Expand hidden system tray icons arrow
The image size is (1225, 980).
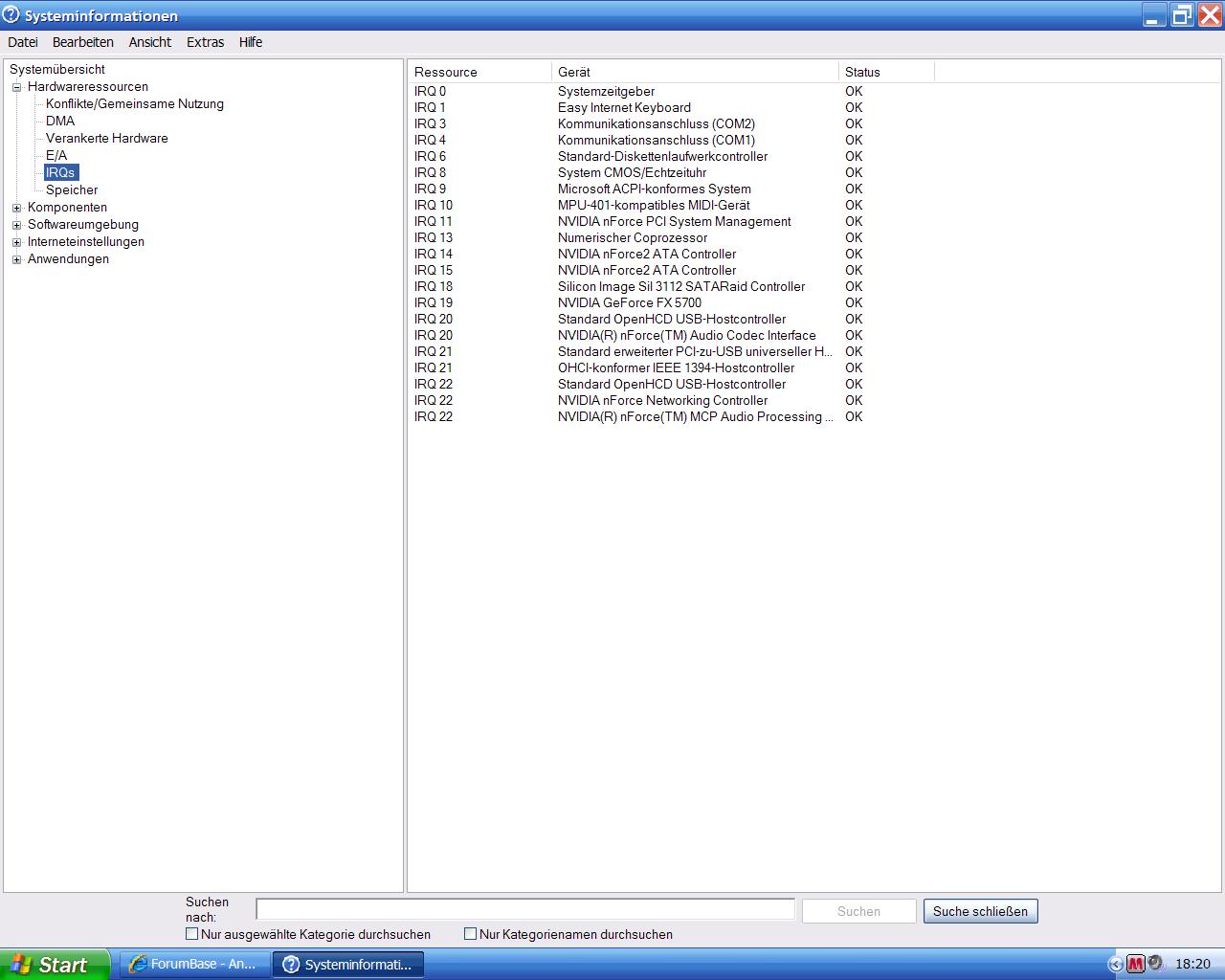click(x=1115, y=964)
